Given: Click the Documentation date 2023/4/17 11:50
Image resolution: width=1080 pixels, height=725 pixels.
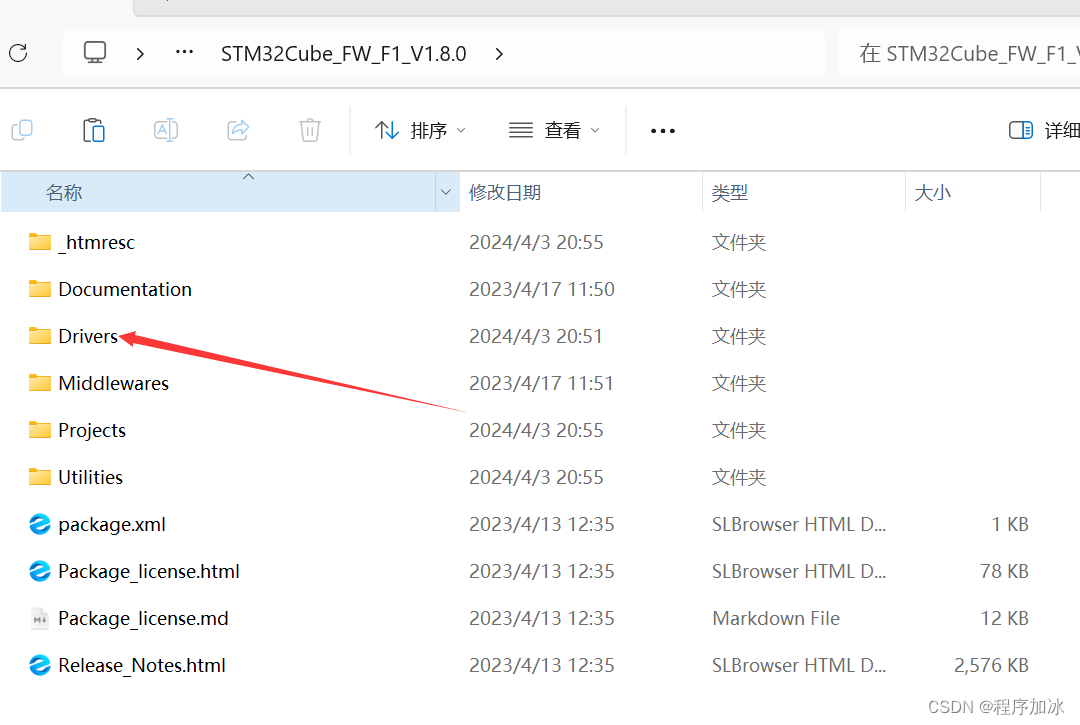Looking at the screenshot, I should 541,289.
